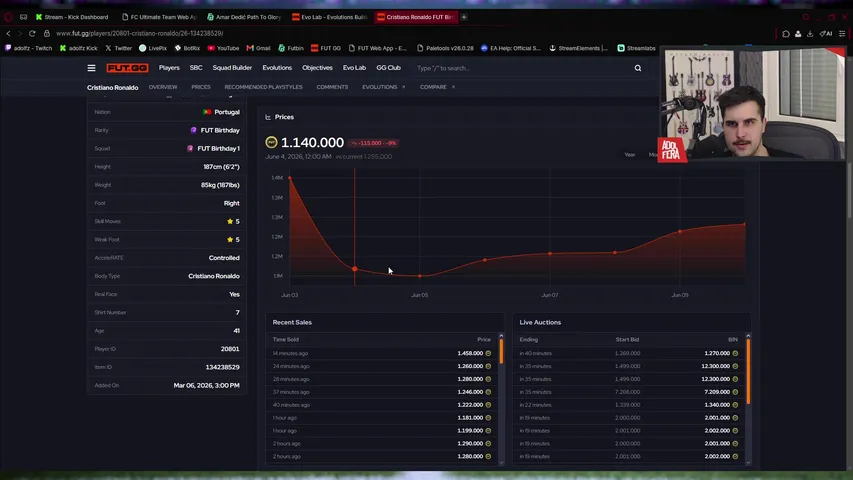
Task: Click the Recent Sales scrollbar thumb
Action: click(x=501, y=351)
